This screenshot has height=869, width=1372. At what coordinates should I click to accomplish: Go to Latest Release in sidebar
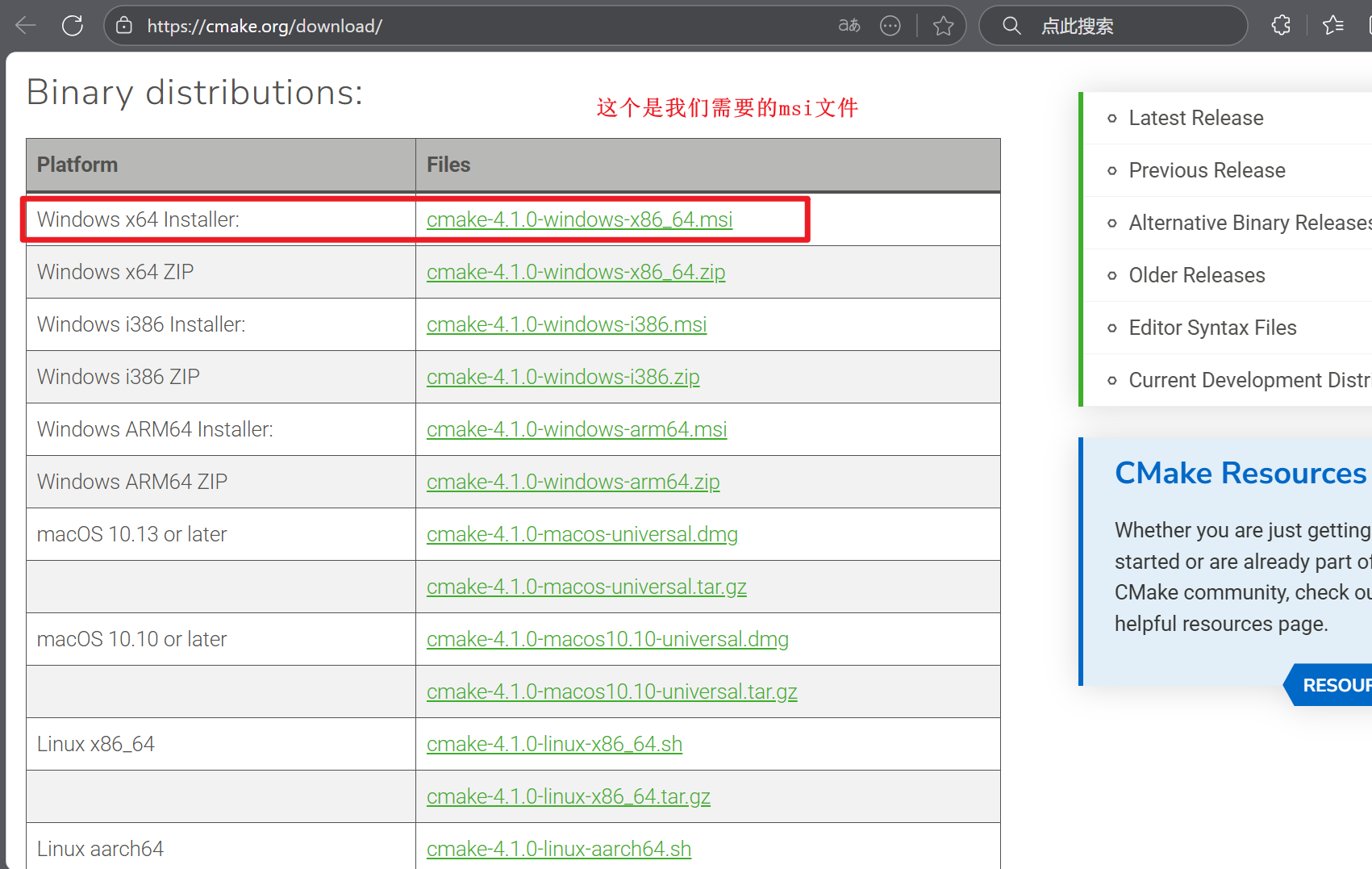pyautogui.click(x=1196, y=118)
